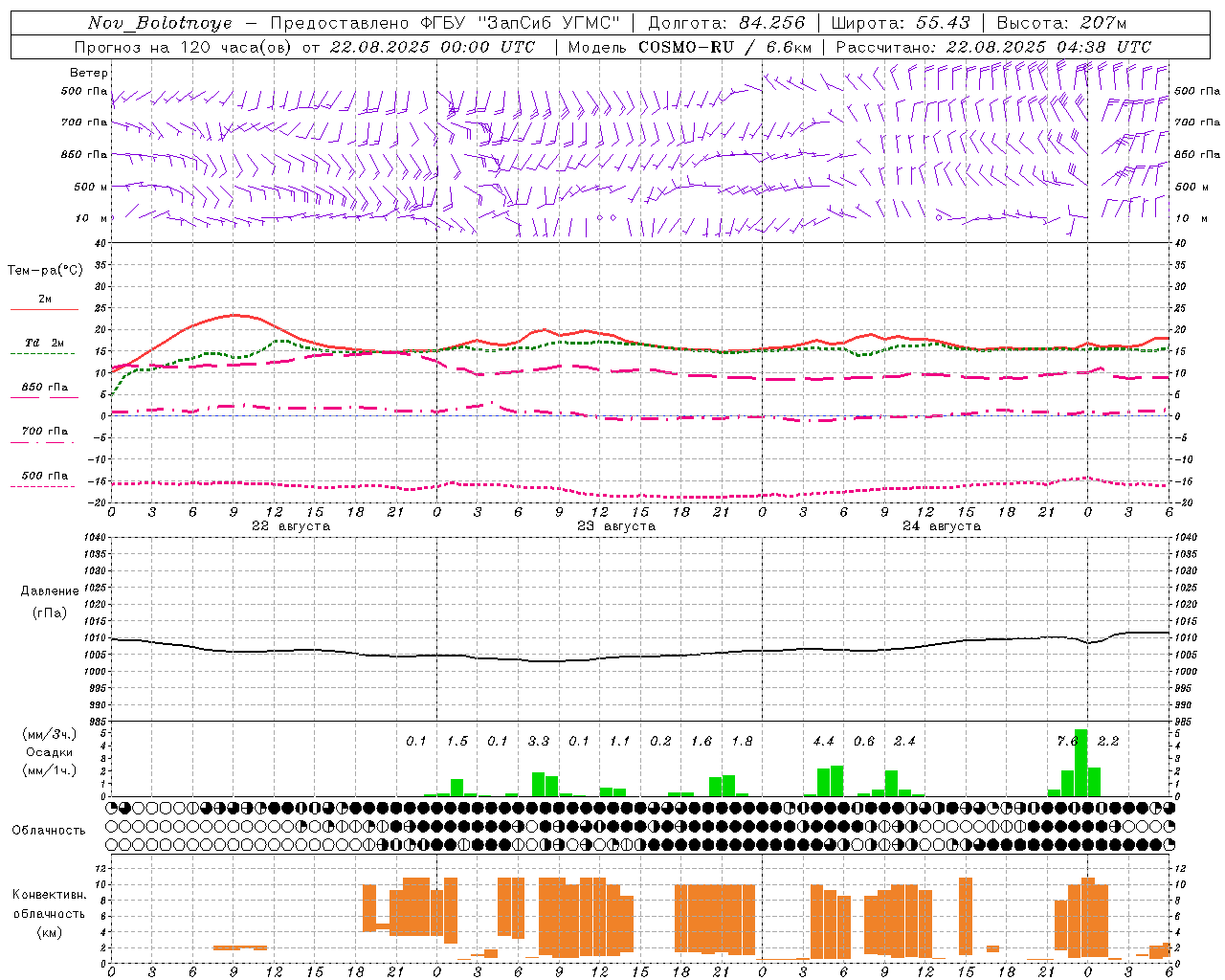Click the 1.1 precipitation total value
Viewport: 1225px width, 980px height.
tap(620, 741)
